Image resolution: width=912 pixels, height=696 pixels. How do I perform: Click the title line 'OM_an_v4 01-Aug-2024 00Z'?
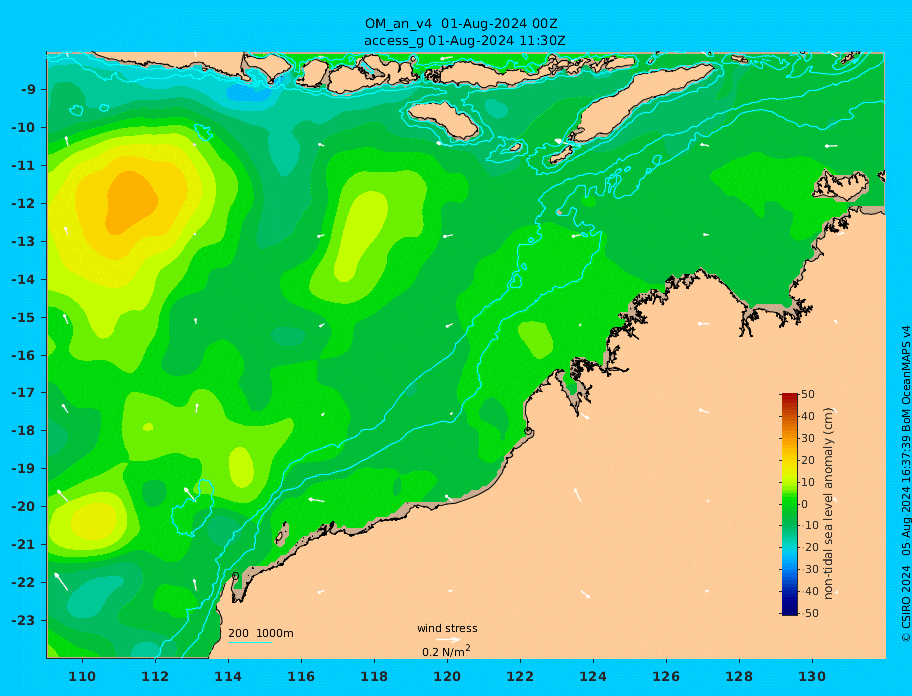(x=461, y=24)
